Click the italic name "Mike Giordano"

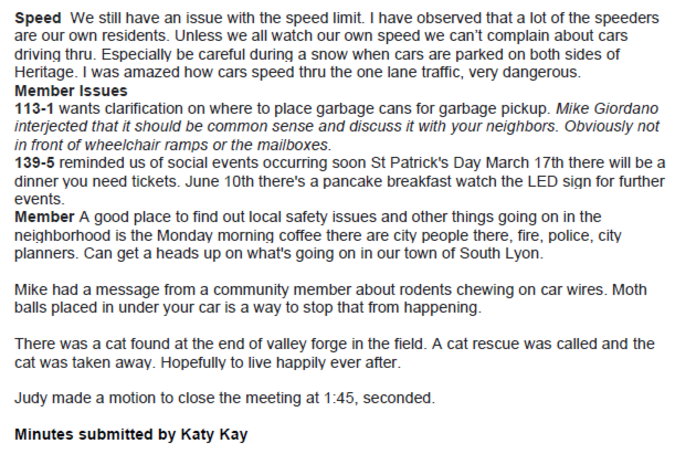click(607, 109)
